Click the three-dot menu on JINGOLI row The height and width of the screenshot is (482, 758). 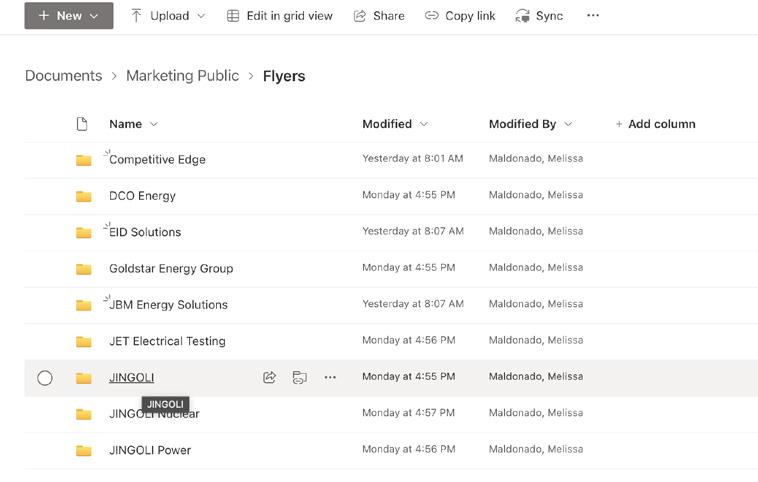[x=330, y=378]
